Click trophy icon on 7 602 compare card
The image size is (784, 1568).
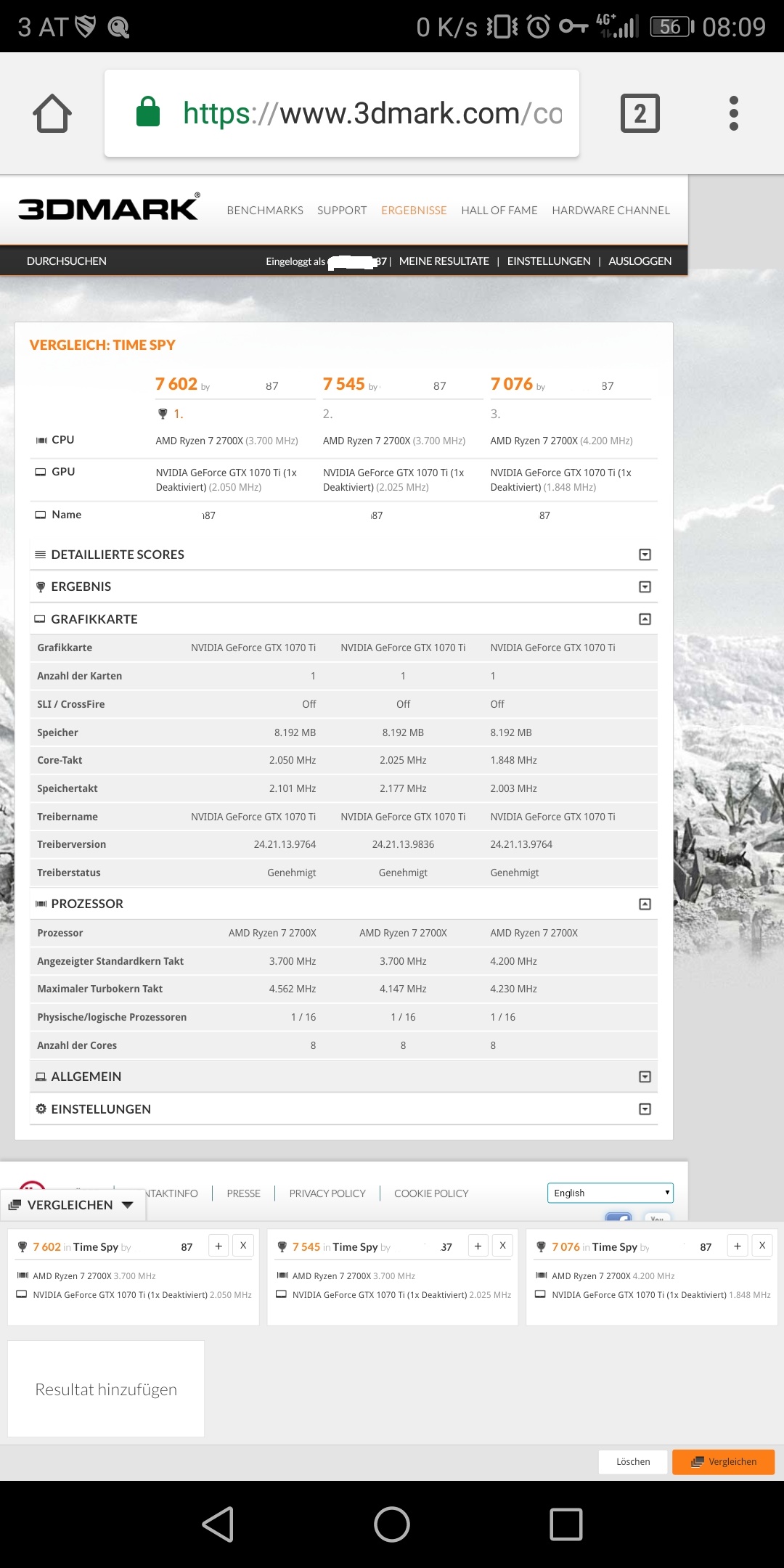[x=23, y=1247]
